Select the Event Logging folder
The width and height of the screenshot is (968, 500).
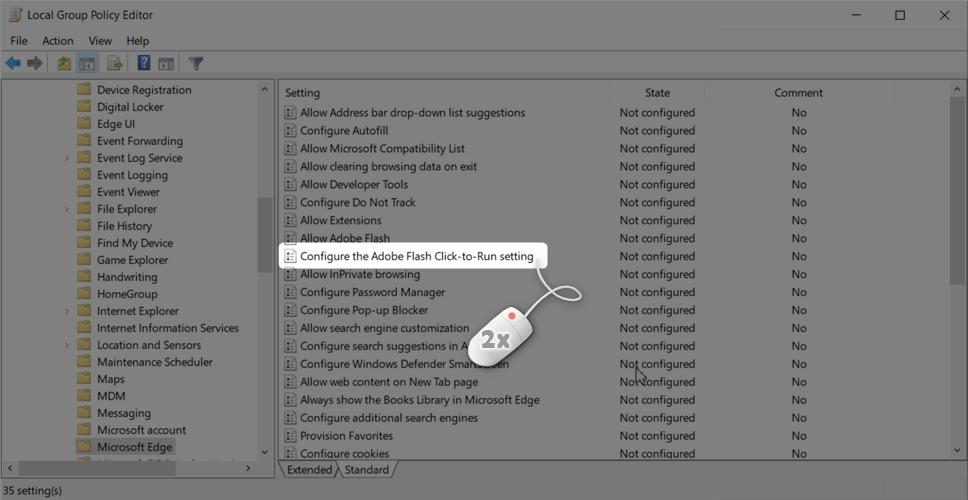coord(133,175)
